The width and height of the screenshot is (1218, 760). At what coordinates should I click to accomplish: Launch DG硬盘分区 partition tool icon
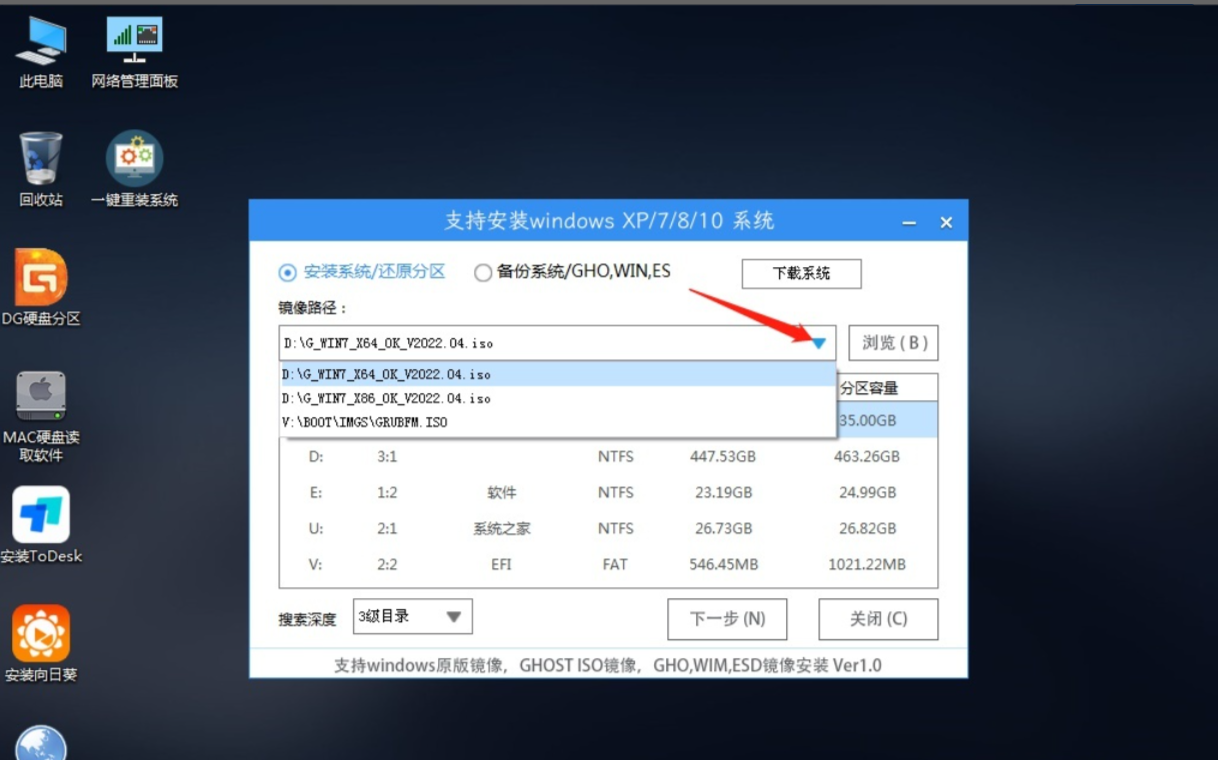point(41,288)
